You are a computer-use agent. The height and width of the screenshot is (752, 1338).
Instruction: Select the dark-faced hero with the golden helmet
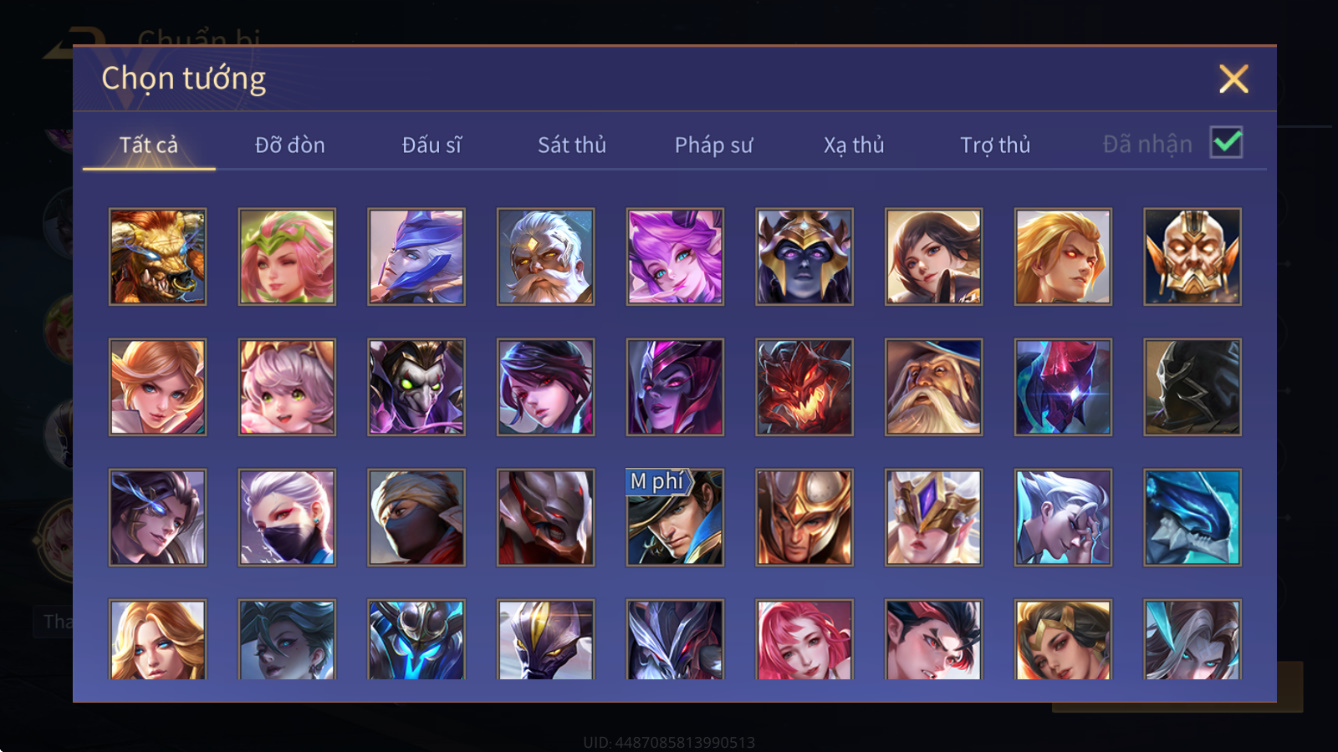805,257
